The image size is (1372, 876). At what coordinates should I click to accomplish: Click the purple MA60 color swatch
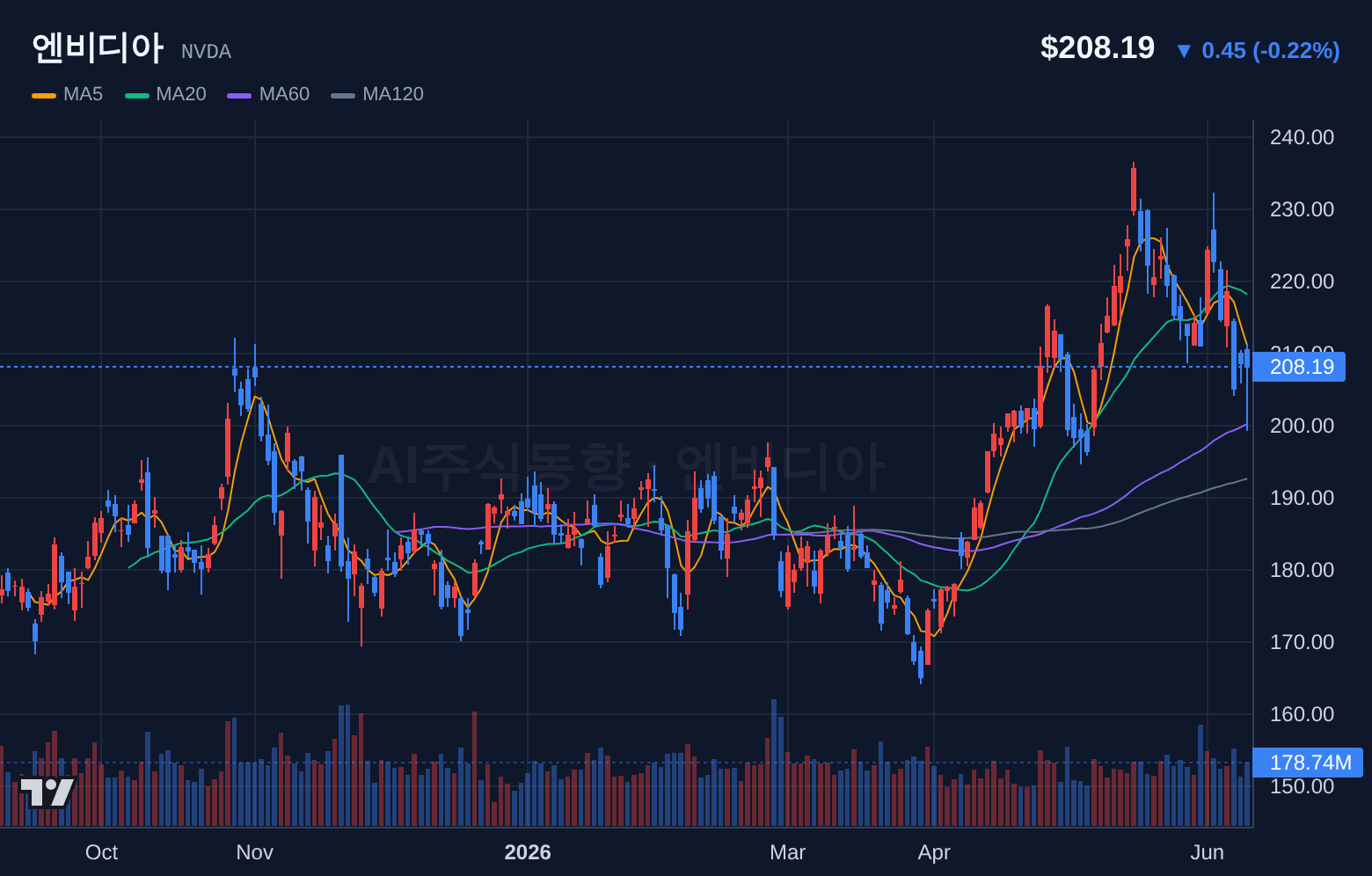(x=239, y=95)
